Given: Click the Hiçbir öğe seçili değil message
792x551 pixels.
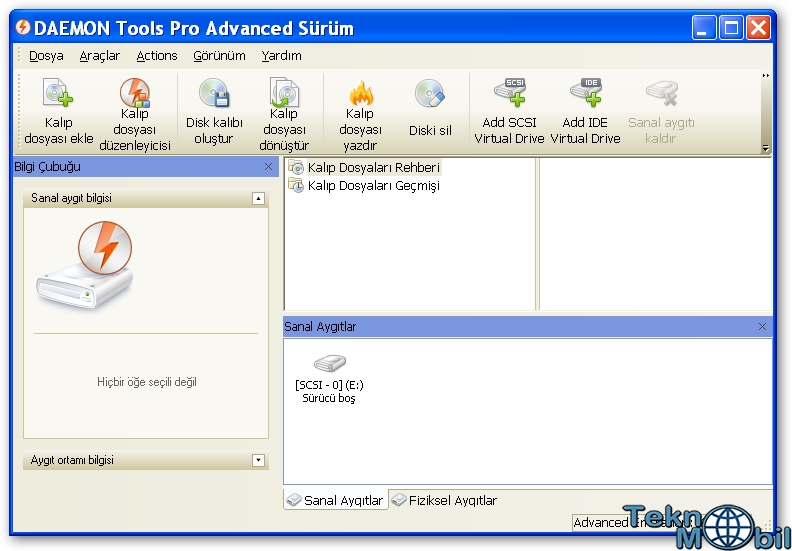Looking at the screenshot, I should click(x=146, y=382).
